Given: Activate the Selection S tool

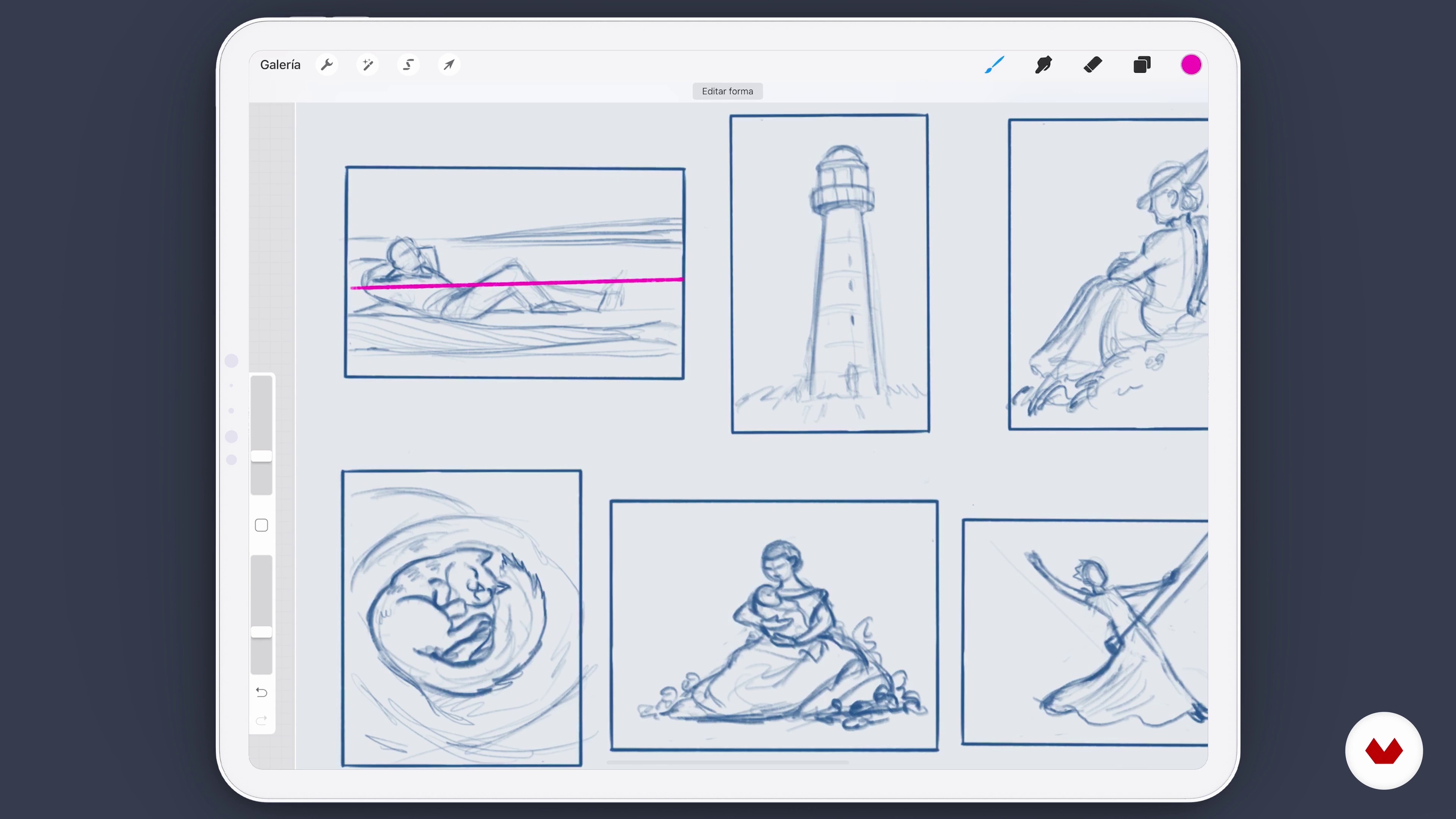Looking at the screenshot, I should point(408,64).
